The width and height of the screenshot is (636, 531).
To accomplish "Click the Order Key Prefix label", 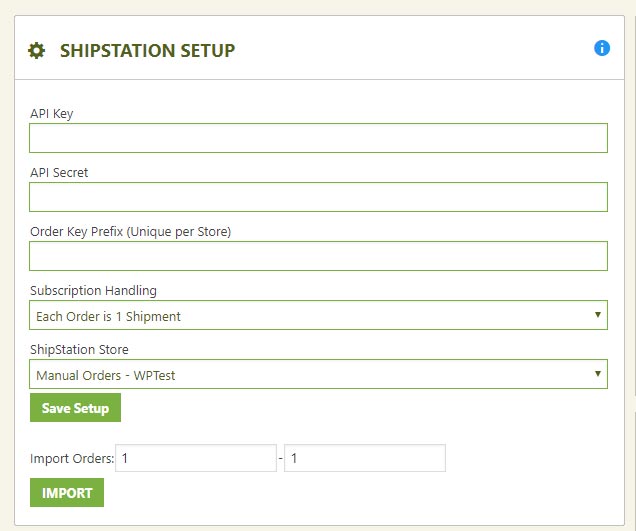I will (x=130, y=232).
